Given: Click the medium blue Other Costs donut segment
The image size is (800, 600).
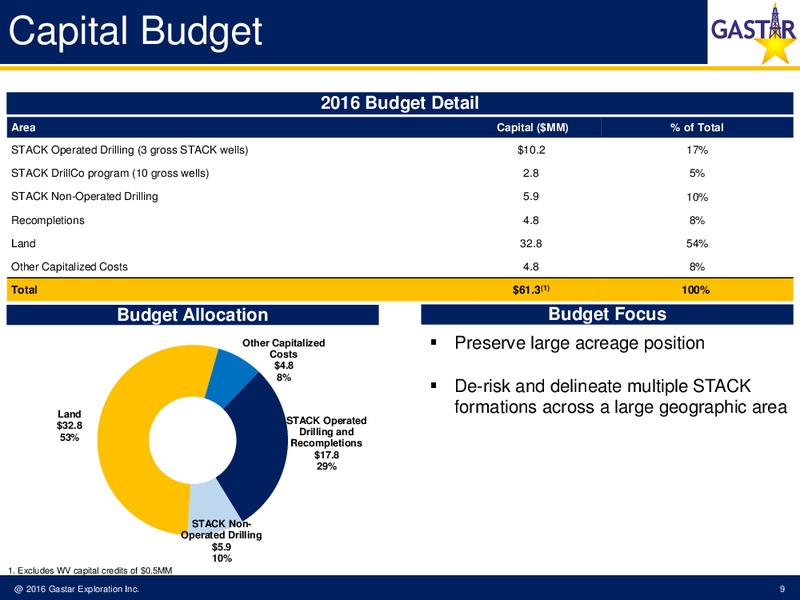Looking at the screenshot, I should [x=230, y=380].
